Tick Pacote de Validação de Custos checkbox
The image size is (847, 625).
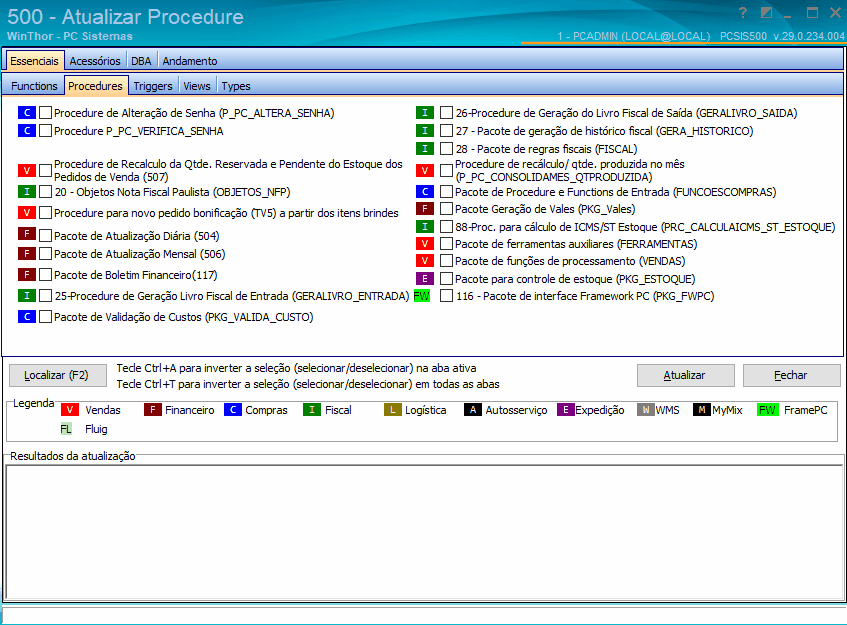pyautogui.click(x=45, y=317)
